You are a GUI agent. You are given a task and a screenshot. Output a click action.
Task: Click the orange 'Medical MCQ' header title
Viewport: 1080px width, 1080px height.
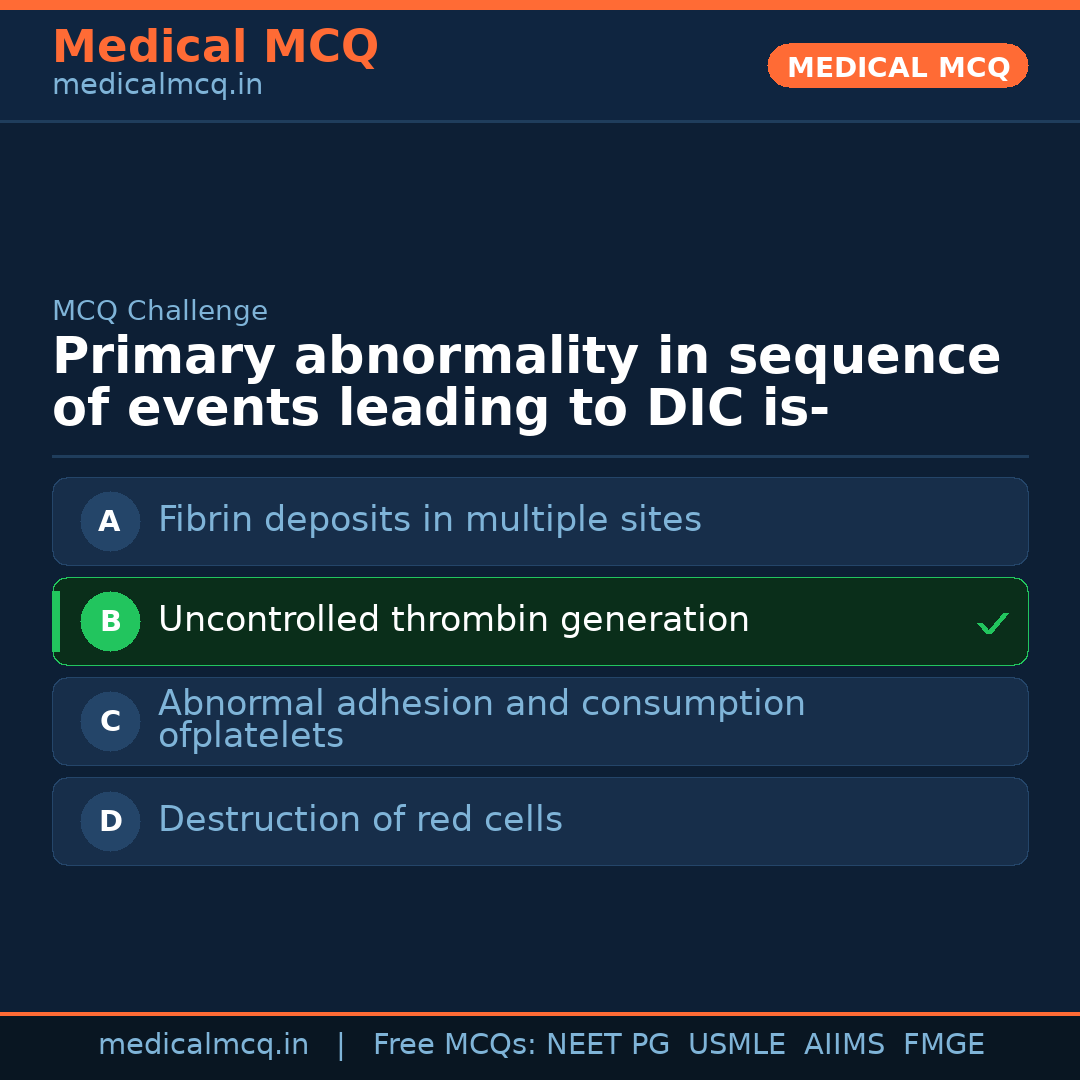215,47
